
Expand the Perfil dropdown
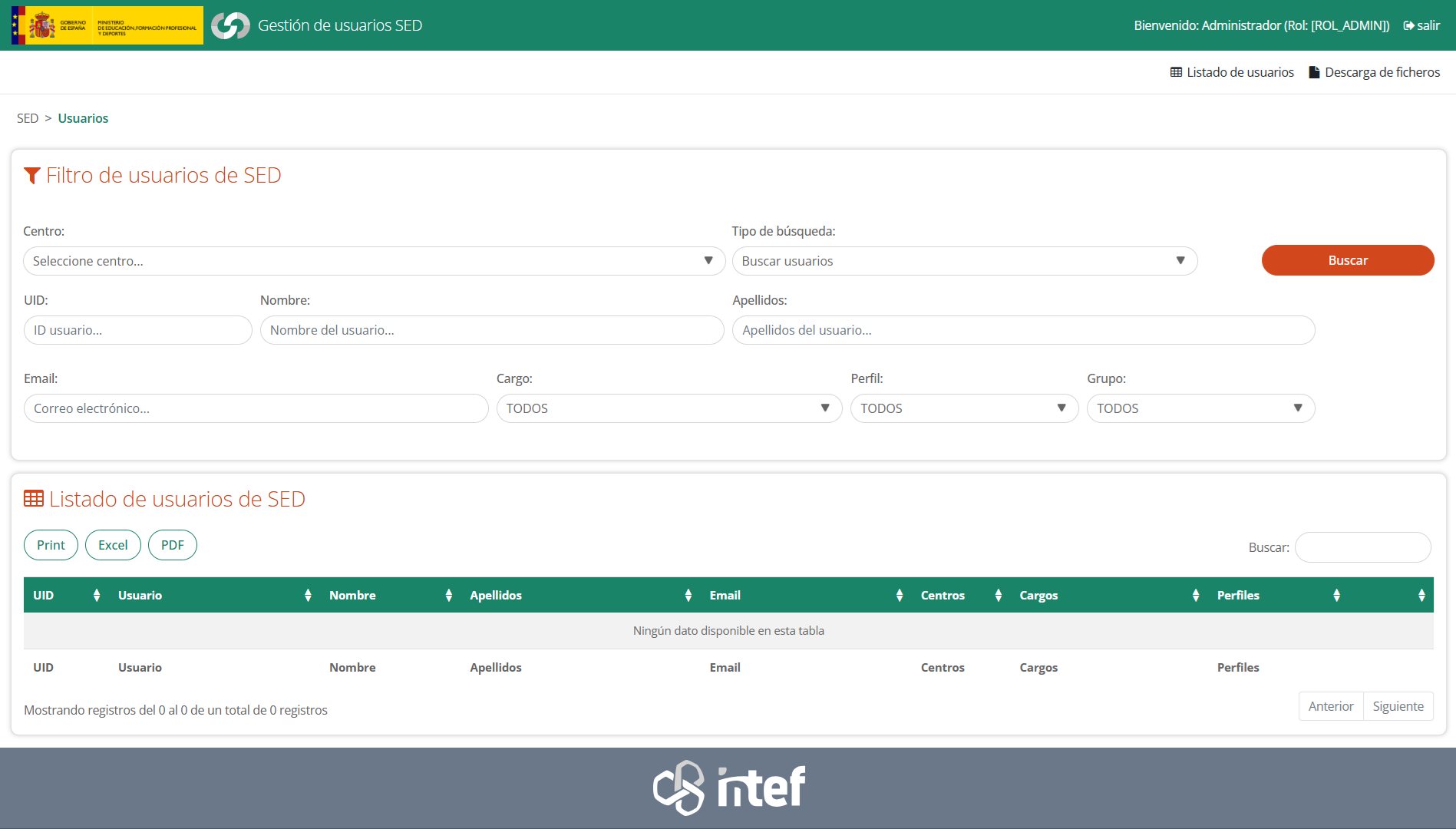(965, 408)
